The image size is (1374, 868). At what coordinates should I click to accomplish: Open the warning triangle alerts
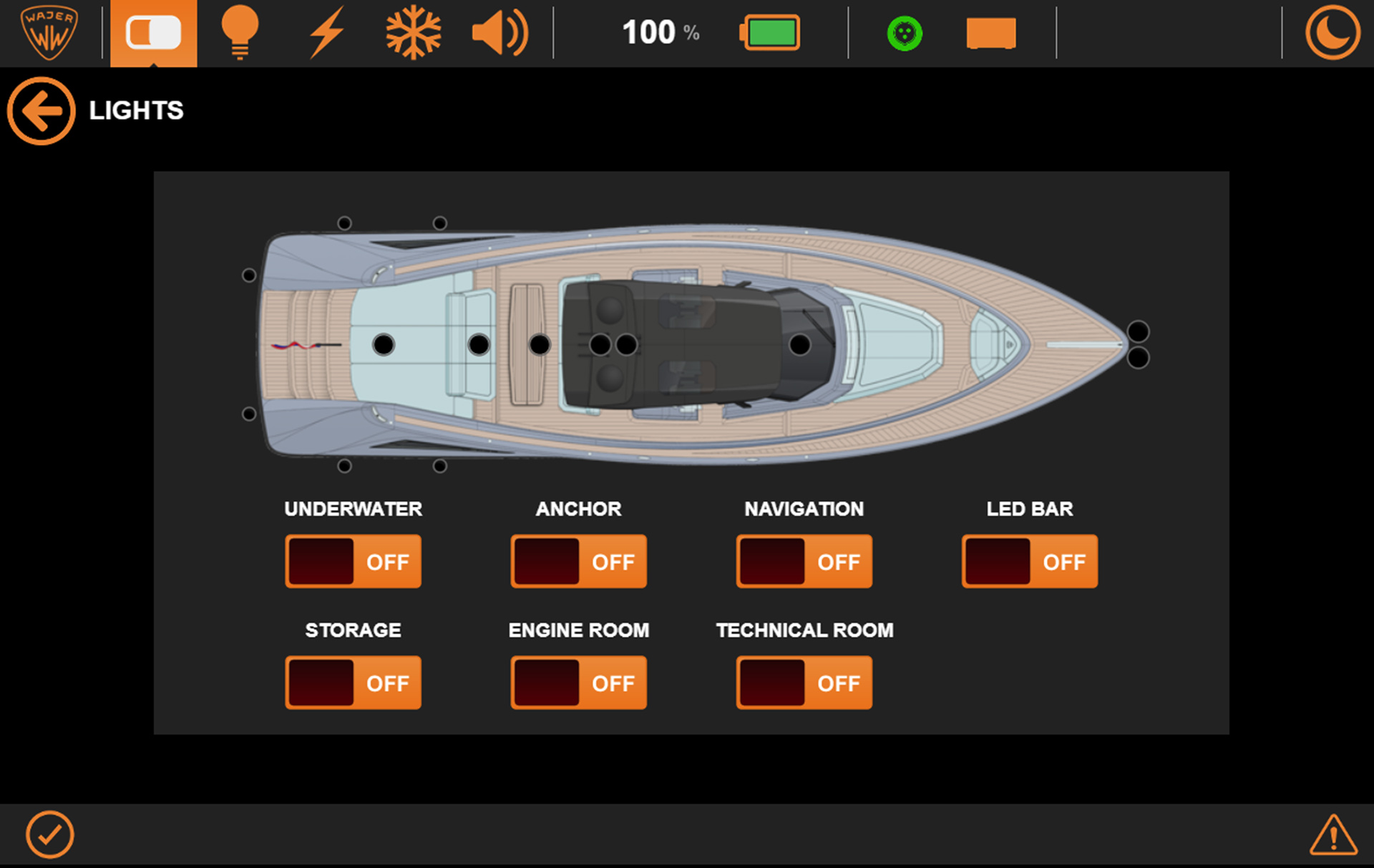click(1332, 835)
